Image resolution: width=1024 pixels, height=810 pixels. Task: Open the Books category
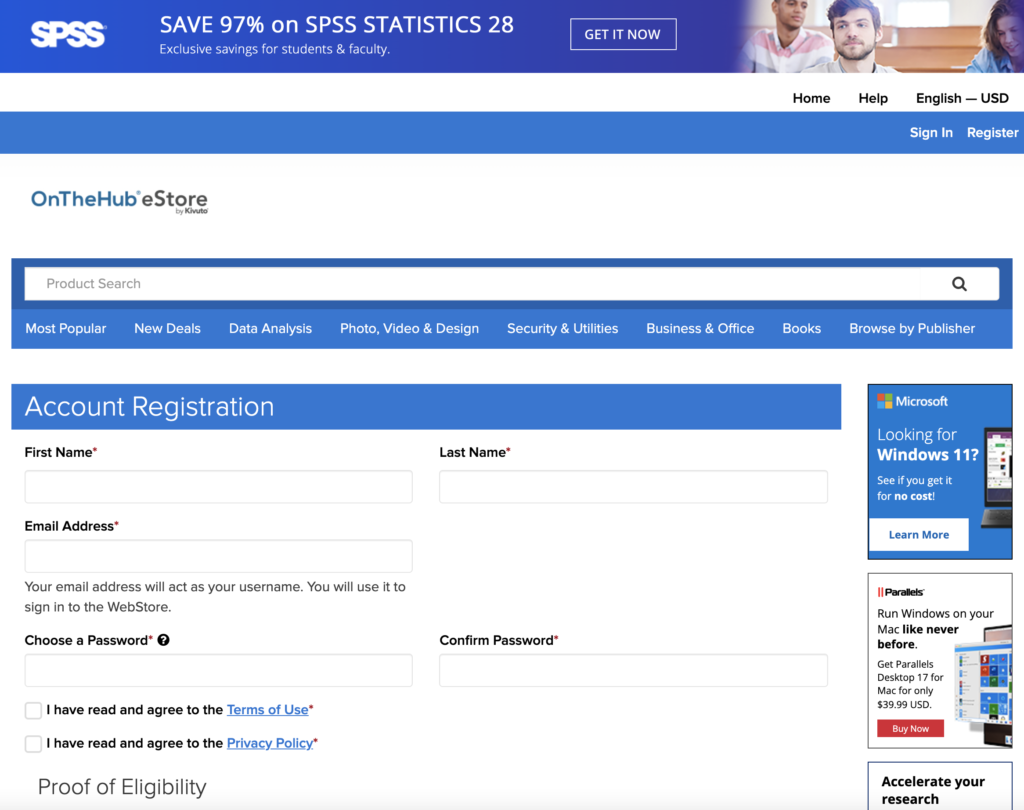(801, 329)
